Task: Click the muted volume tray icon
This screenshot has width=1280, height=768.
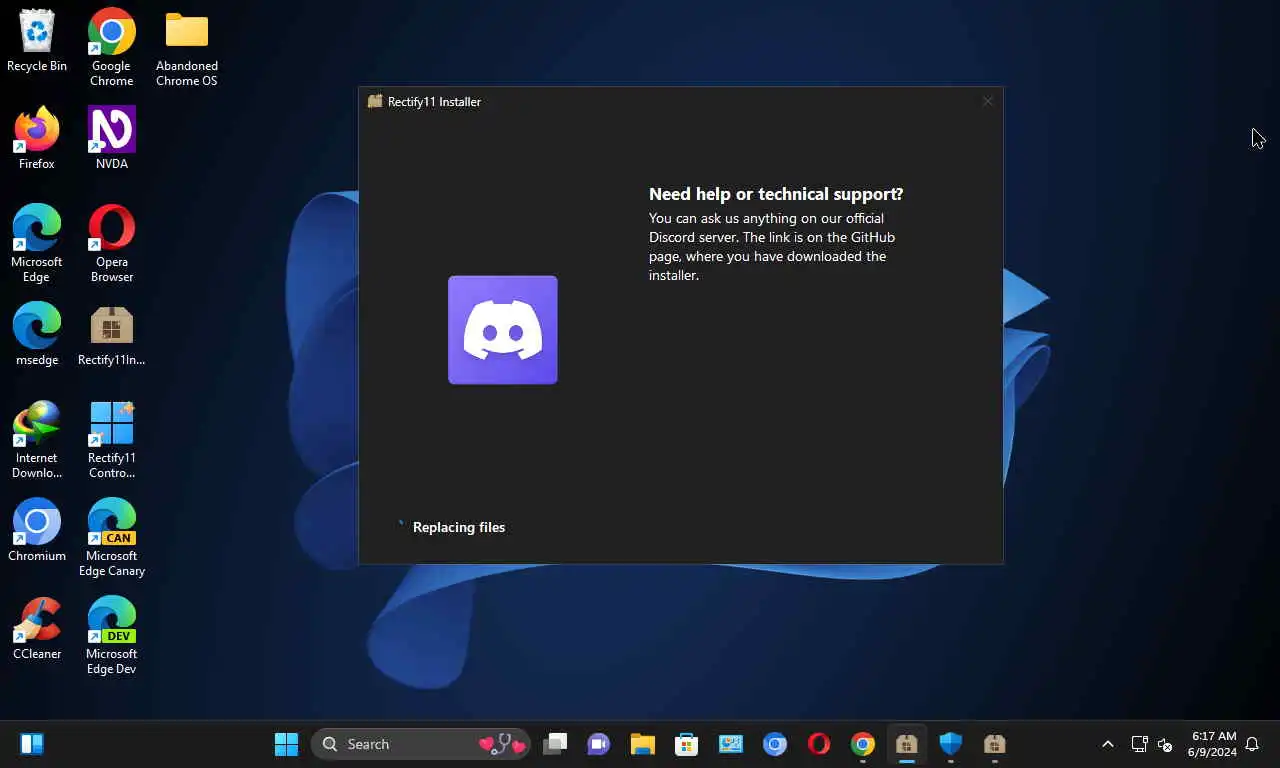Action: coord(1165,744)
